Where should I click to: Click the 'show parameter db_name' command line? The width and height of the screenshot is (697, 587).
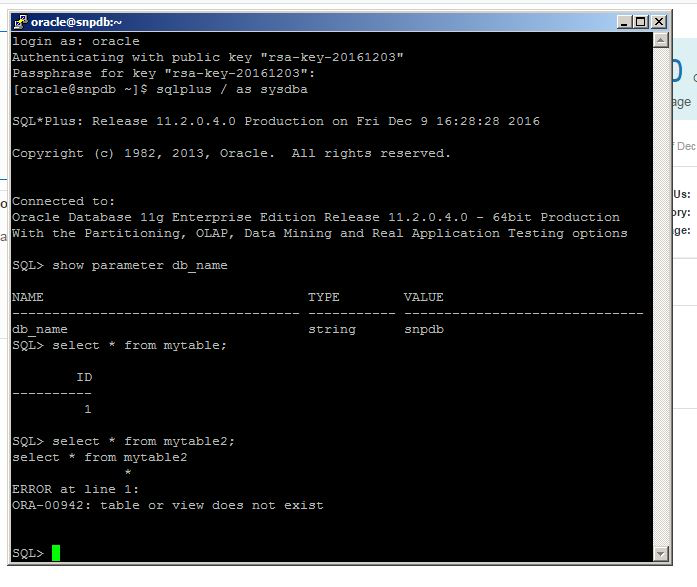(120, 265)
